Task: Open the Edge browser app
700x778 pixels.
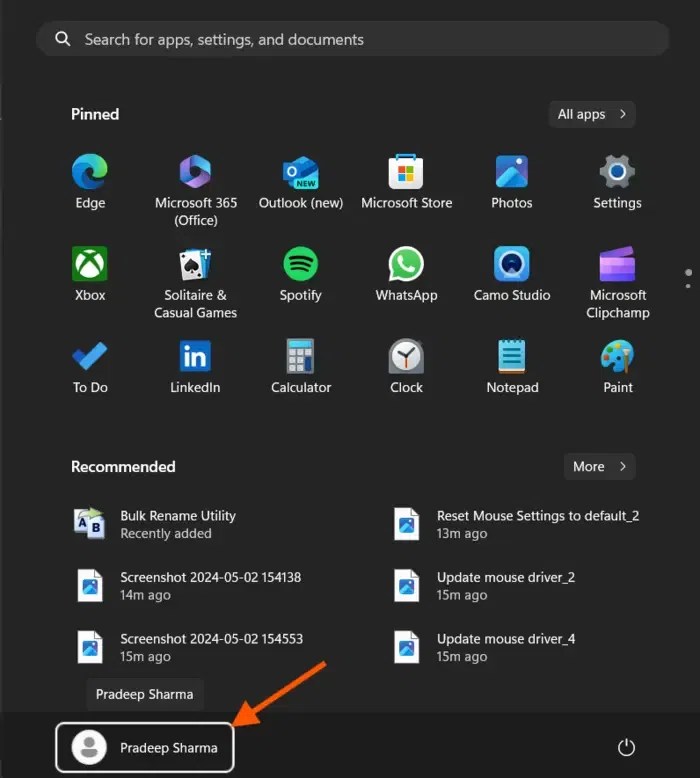Action: point(90,182)
